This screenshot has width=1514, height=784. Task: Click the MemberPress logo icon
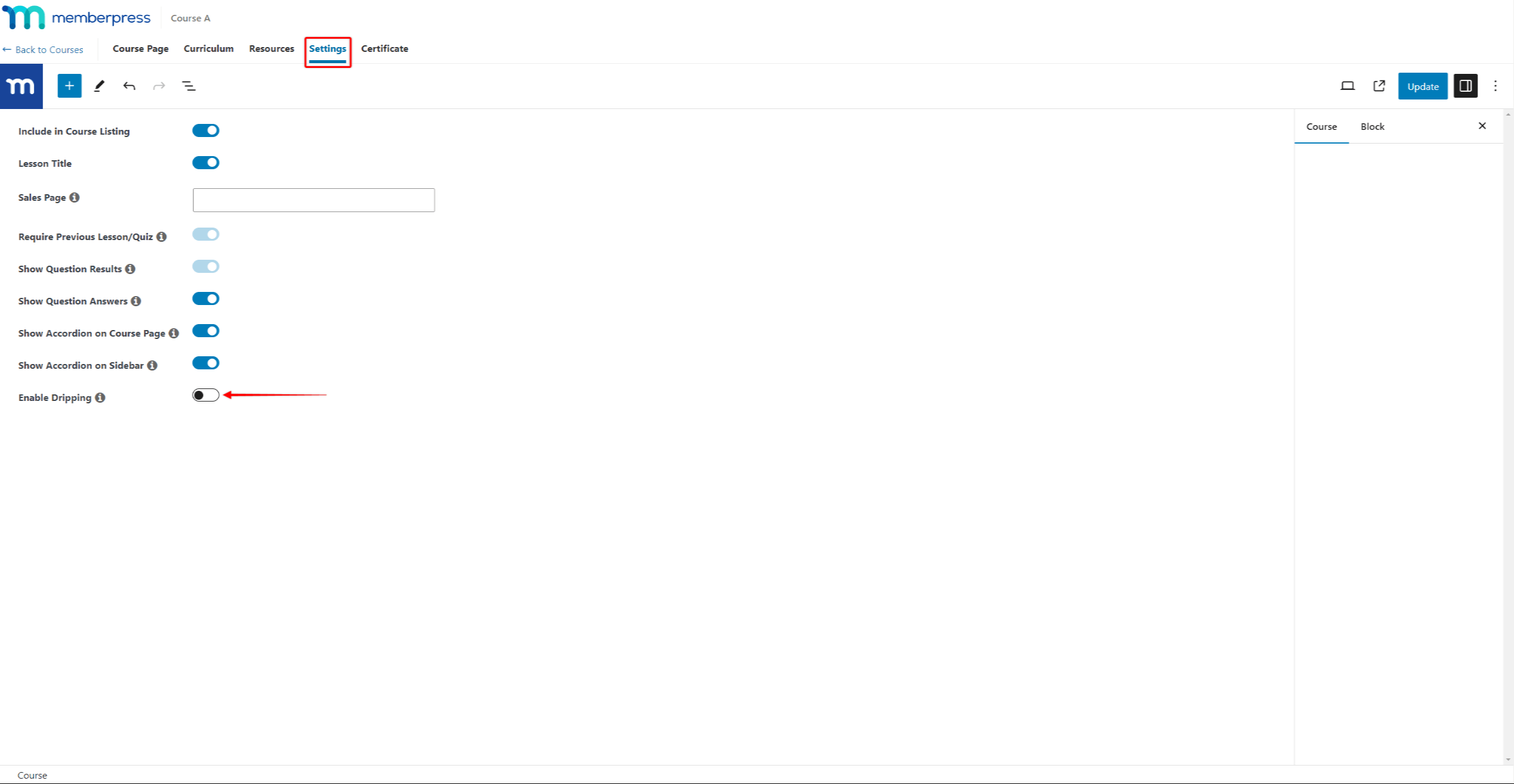[x=21, y=85]
